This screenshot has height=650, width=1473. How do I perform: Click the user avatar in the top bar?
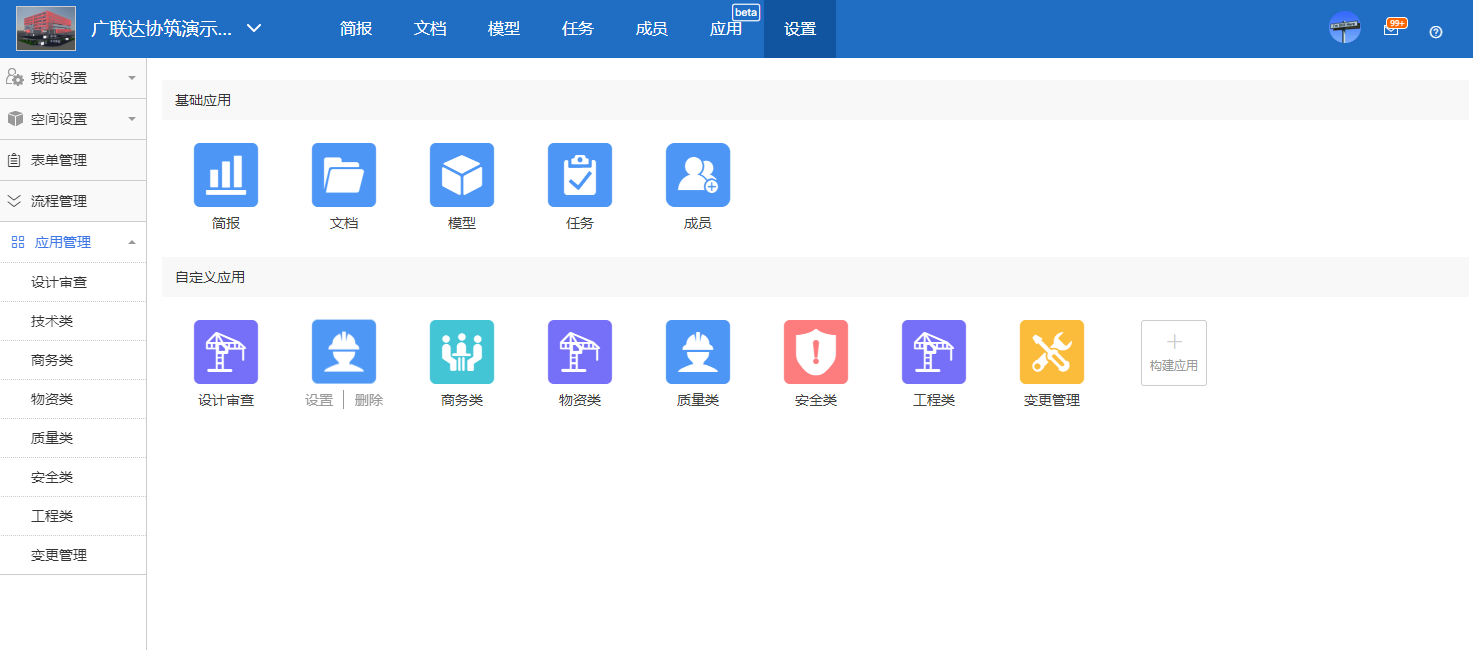point(1345,27)
